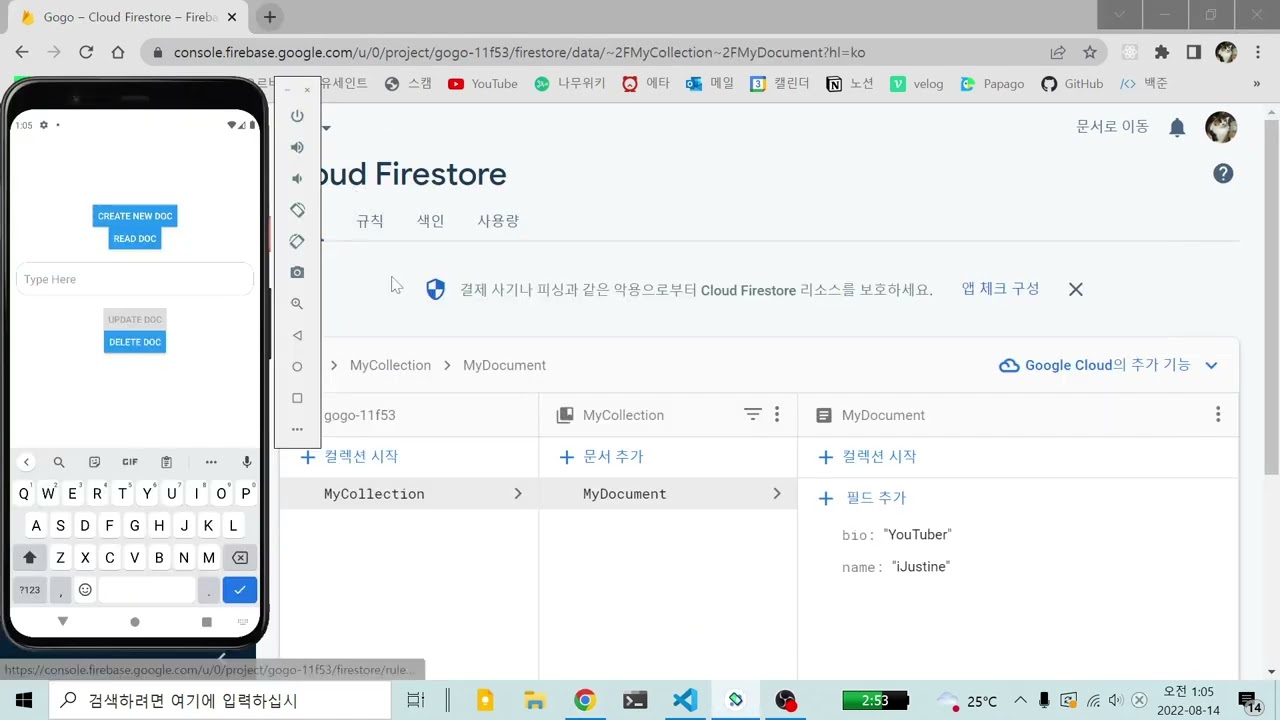Click 필드 추가 button
The image size is (1280, 720).
(862, 498)
